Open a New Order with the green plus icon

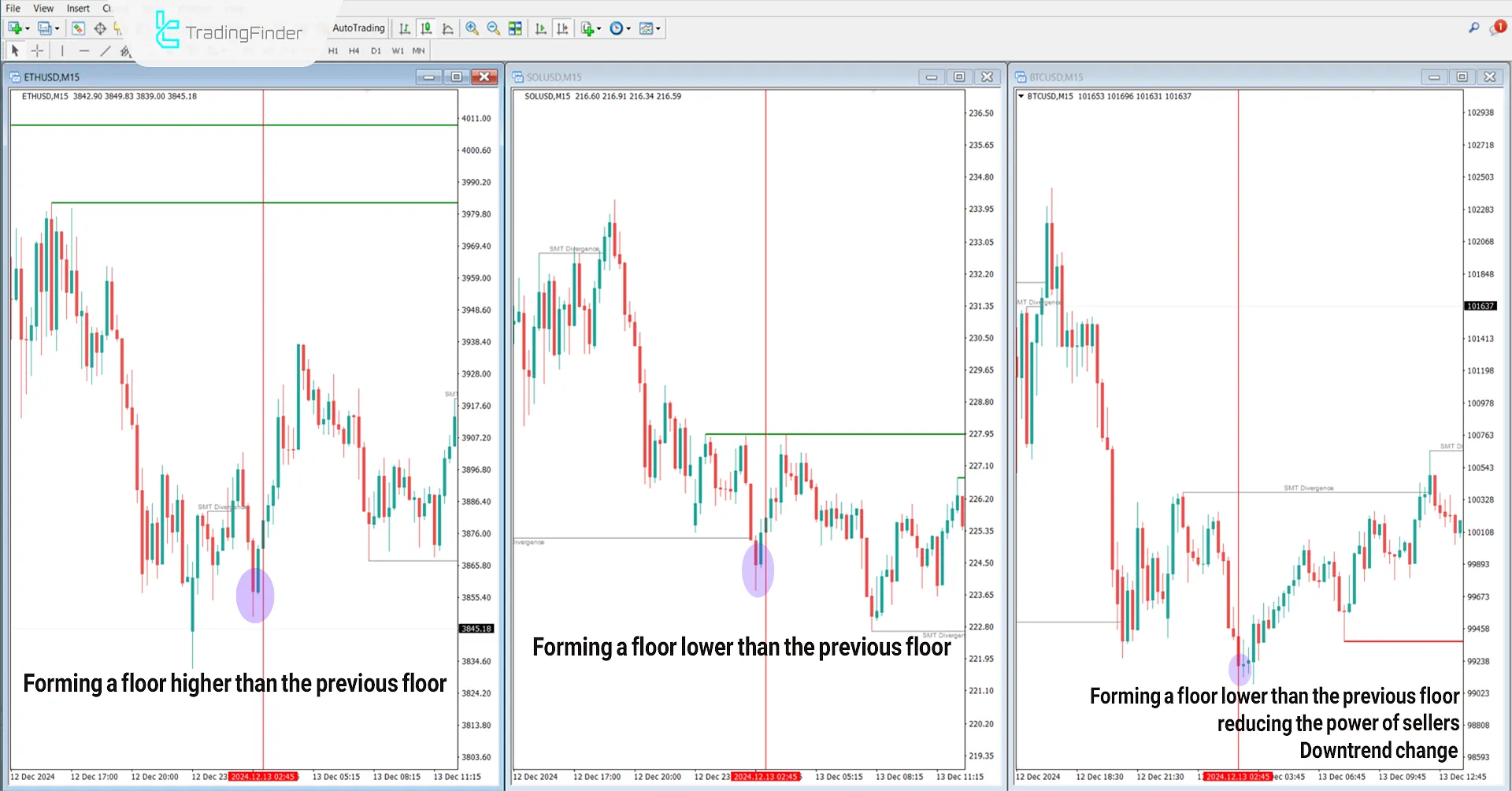coord(16,28)
